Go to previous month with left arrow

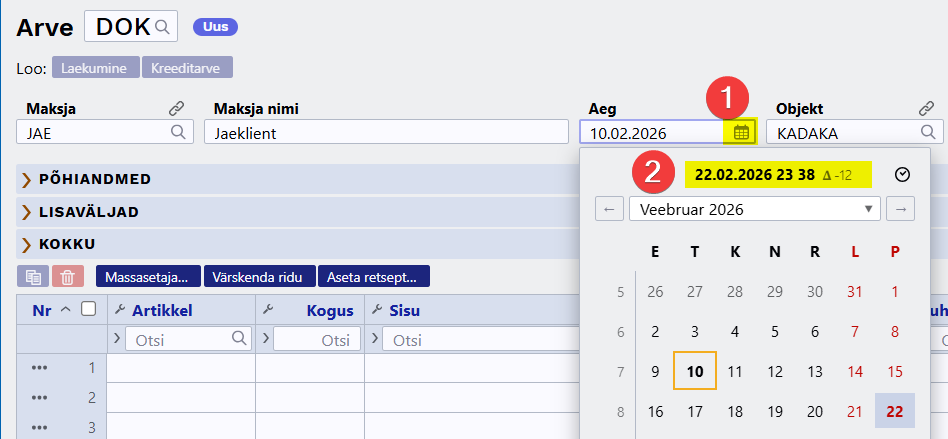[609, 209]
